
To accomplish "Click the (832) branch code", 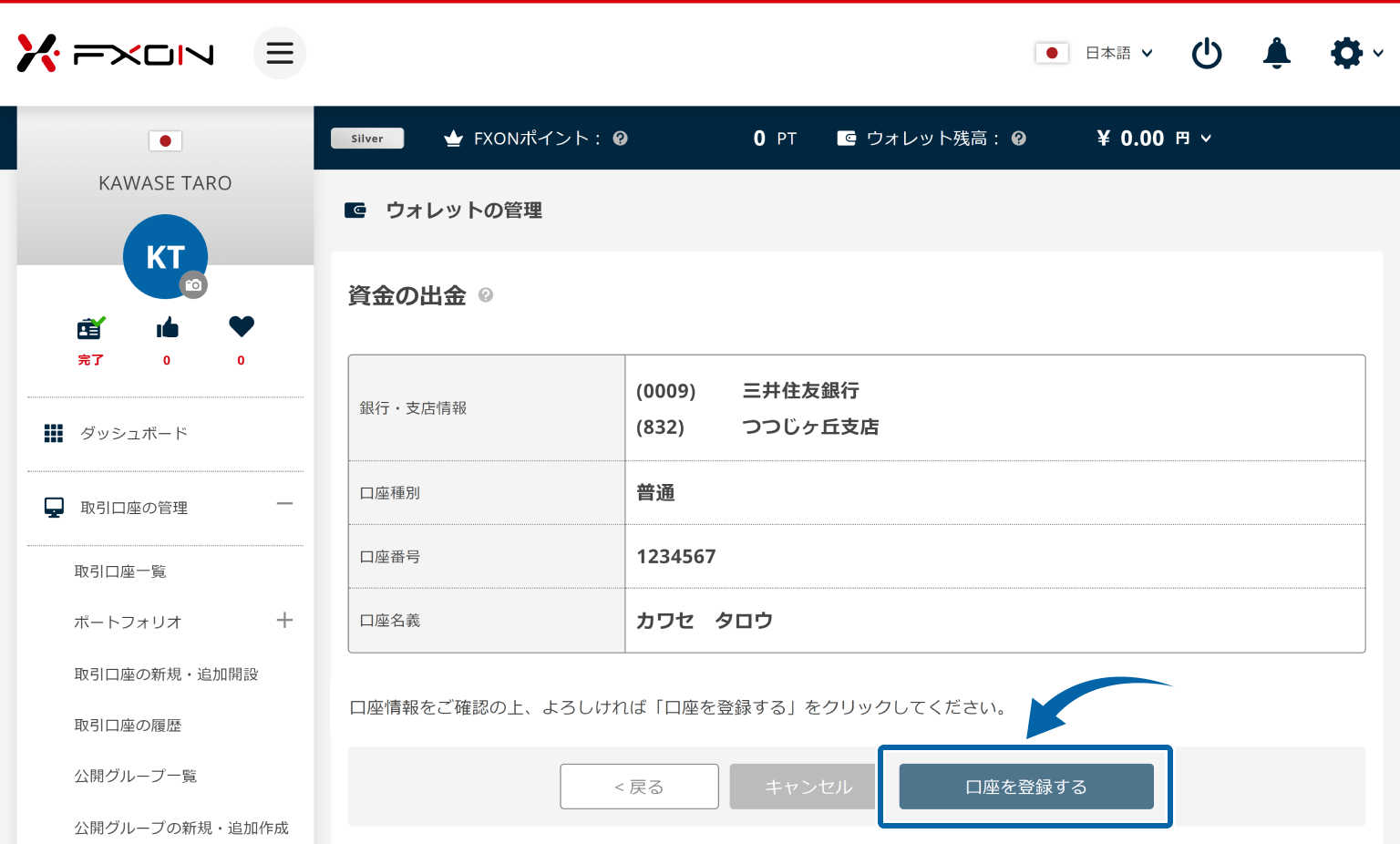I will click(660, 427).
